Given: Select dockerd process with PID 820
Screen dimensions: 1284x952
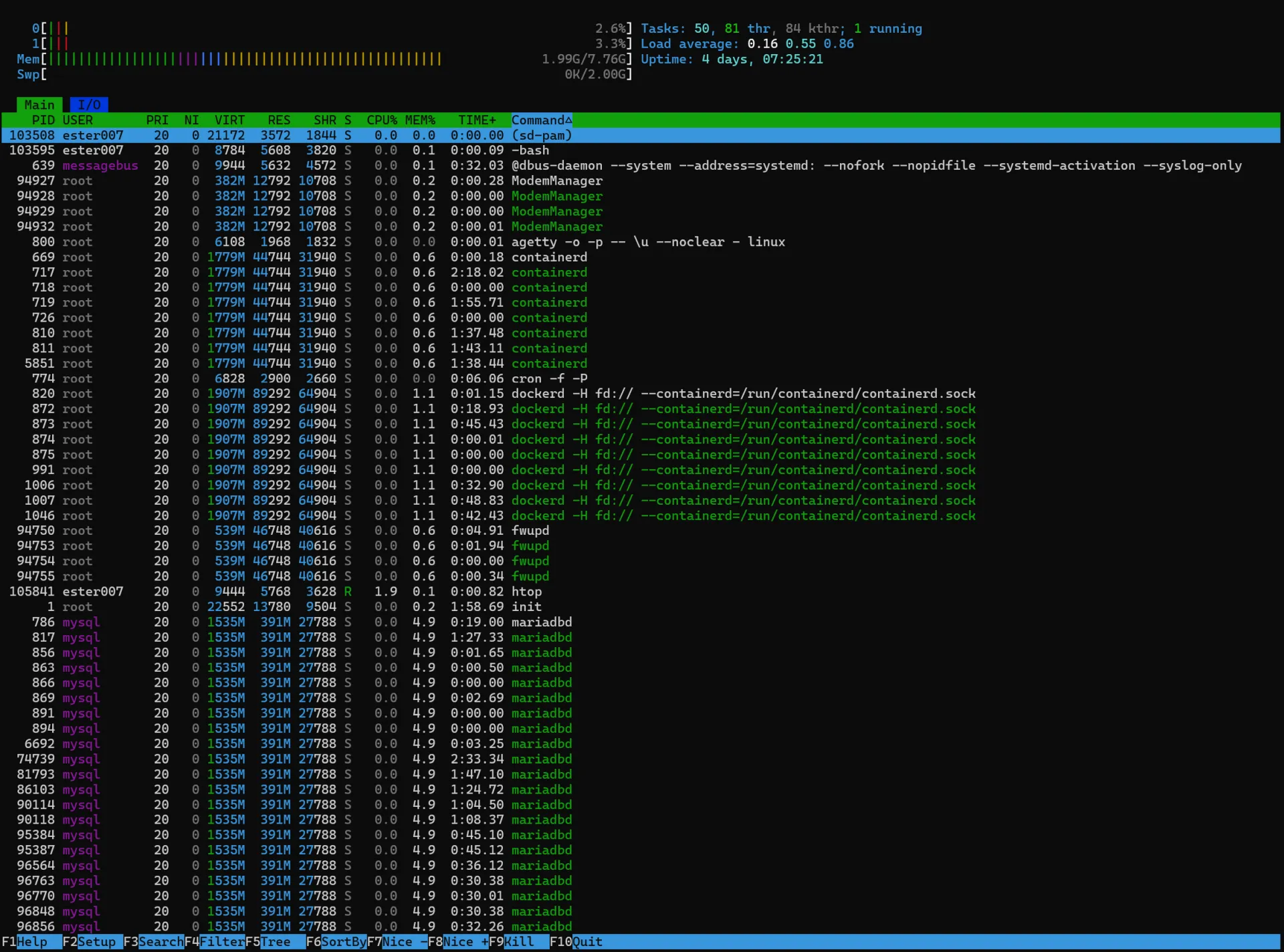Looking at the screenshot, I should pyautogui.click(x=641, y=394).
